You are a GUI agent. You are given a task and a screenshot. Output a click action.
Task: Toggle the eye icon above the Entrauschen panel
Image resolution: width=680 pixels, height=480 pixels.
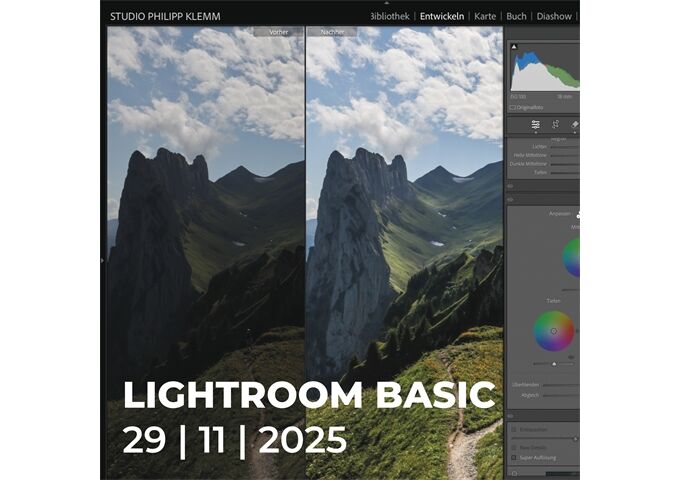510,416
